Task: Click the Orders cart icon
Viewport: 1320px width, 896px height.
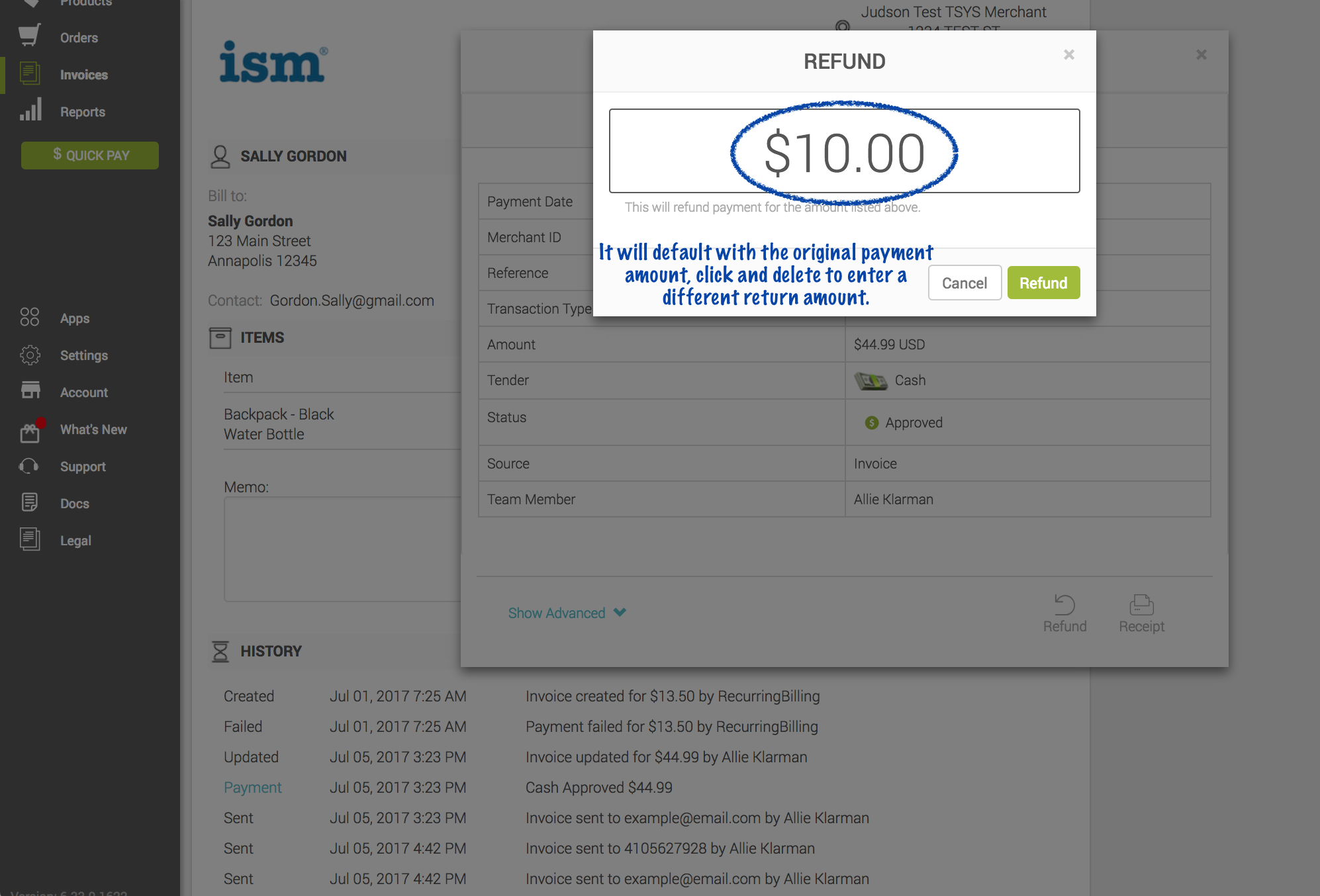Action: 29,36
